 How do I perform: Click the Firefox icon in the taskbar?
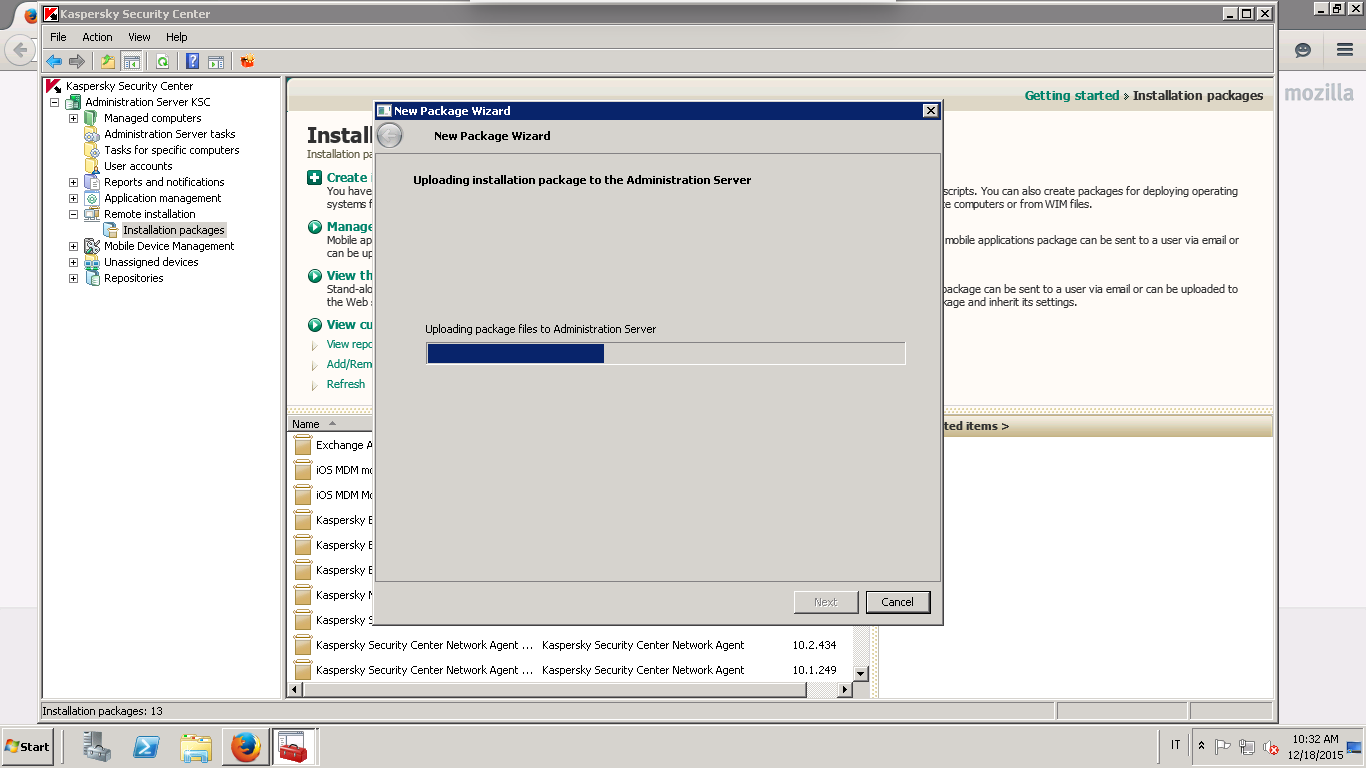point(245,746)
